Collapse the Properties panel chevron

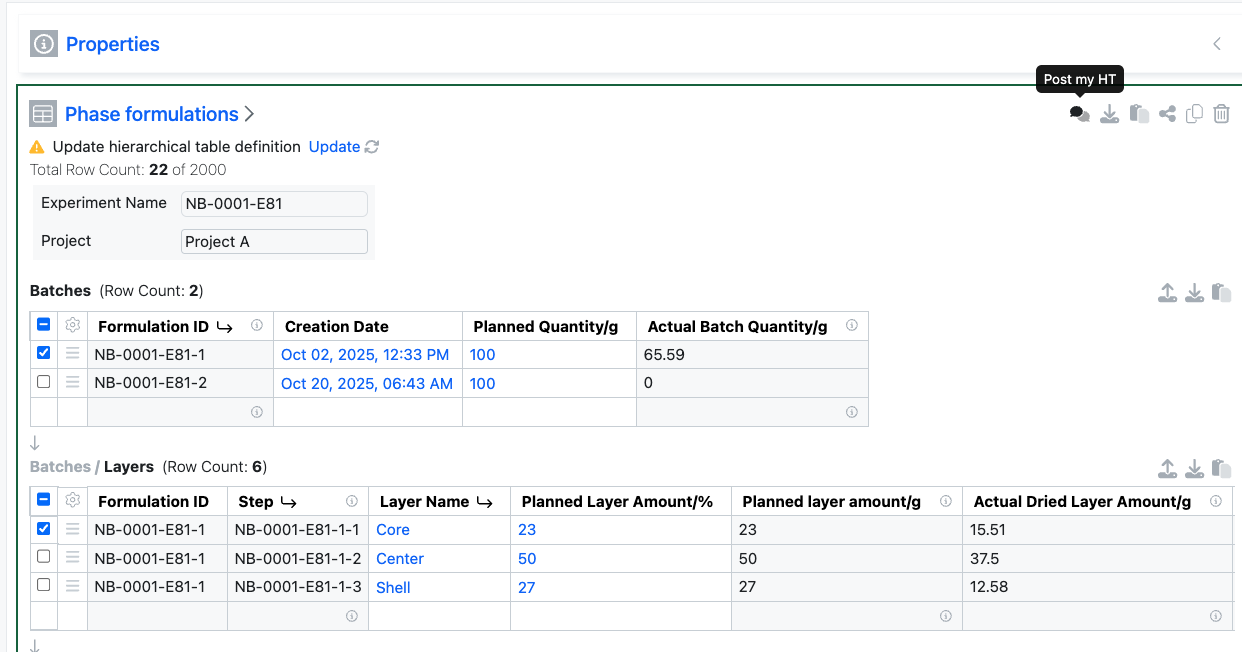click(x=1217, y=44)
